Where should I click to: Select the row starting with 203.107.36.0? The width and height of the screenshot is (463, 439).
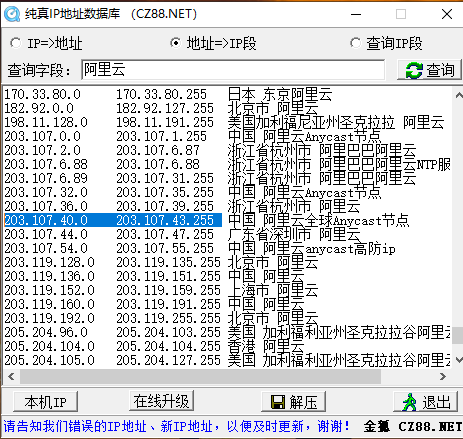point(227,206)
